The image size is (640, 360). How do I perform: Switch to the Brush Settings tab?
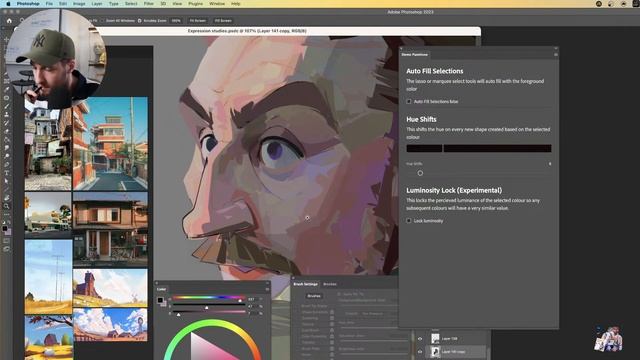tap(305, 284)
